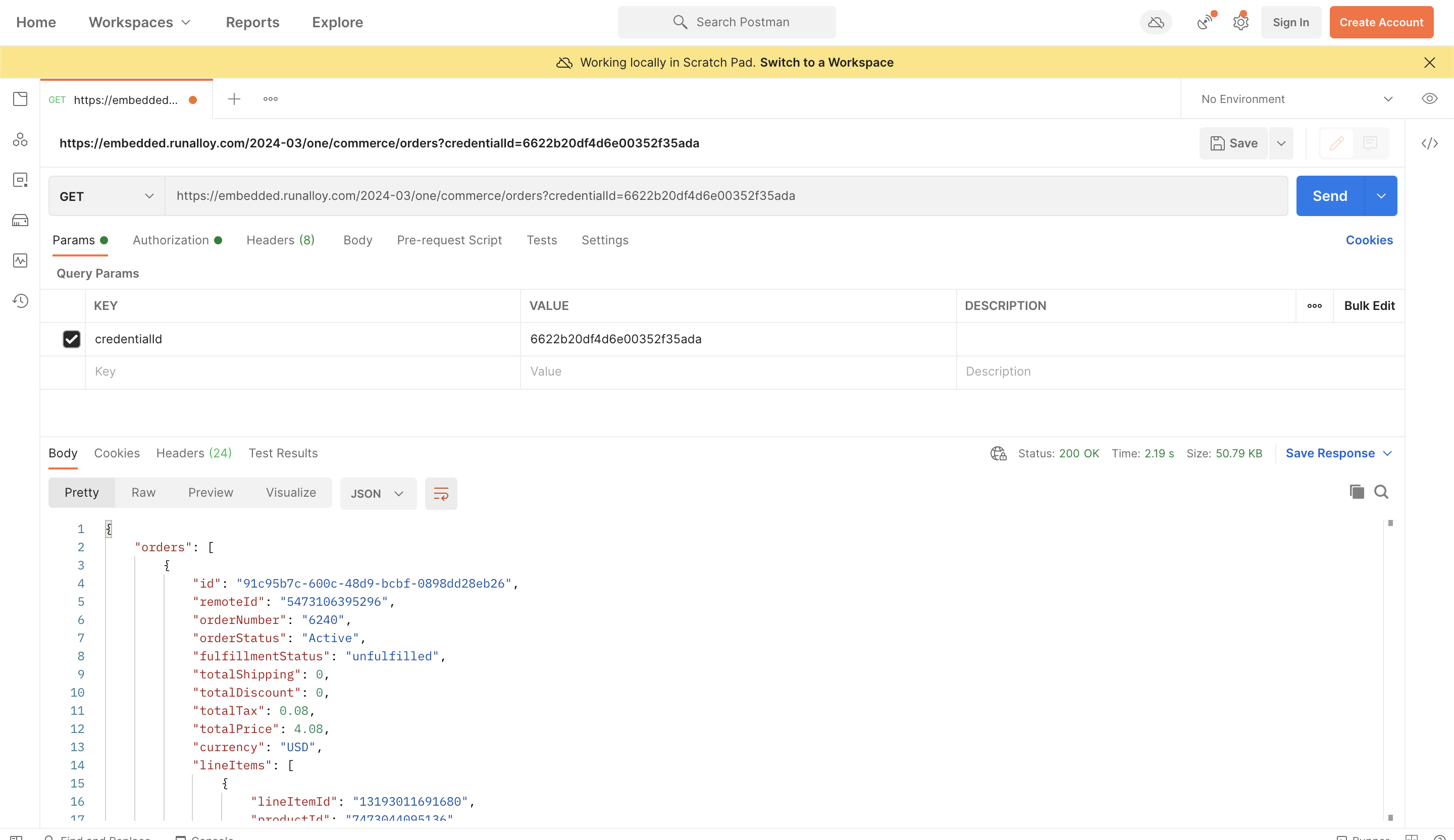Image resolution: width=1454 pixels, height=840 pixels.
Task: Click the unsaved orange dot on request tab
Action: coord(193,100)
